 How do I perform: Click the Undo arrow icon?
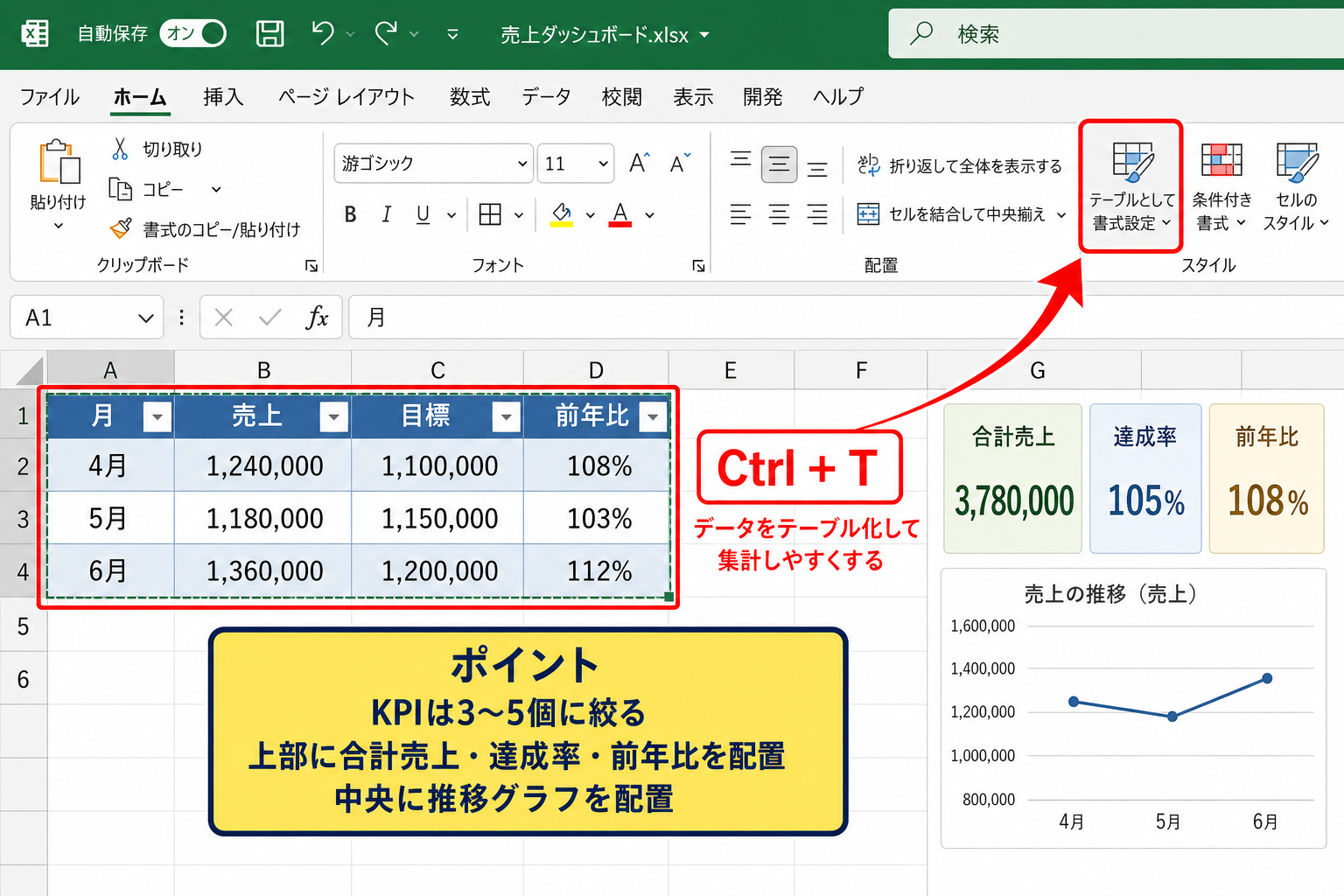pyautogui.click(x=323, y=33)
